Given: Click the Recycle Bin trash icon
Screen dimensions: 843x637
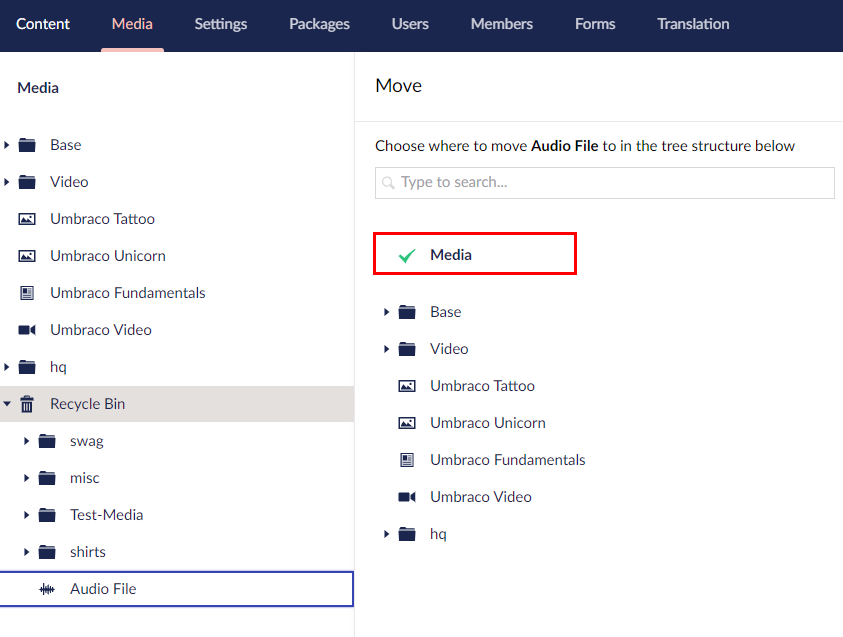Looking at the screenshot, I should [x=27, y=404].
